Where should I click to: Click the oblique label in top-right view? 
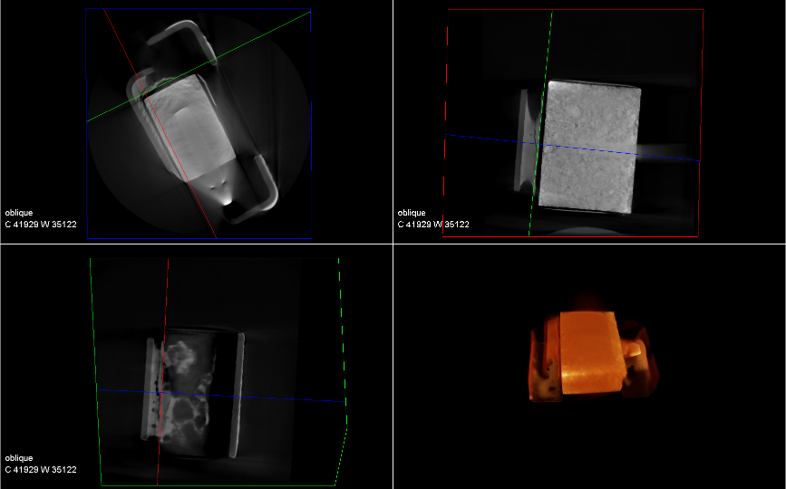(411, 212)
